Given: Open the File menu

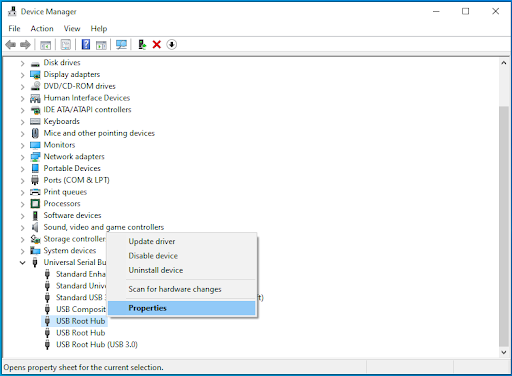Looking at the screenshot, I should 14,29.
